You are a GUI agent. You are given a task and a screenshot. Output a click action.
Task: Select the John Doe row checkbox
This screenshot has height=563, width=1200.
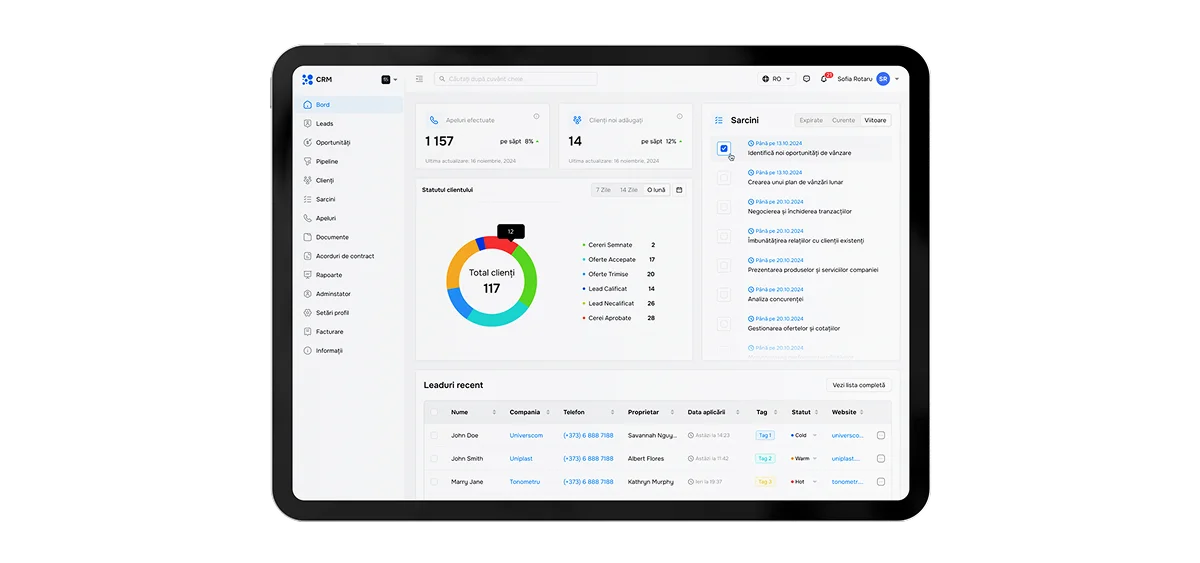pos(433,435)
